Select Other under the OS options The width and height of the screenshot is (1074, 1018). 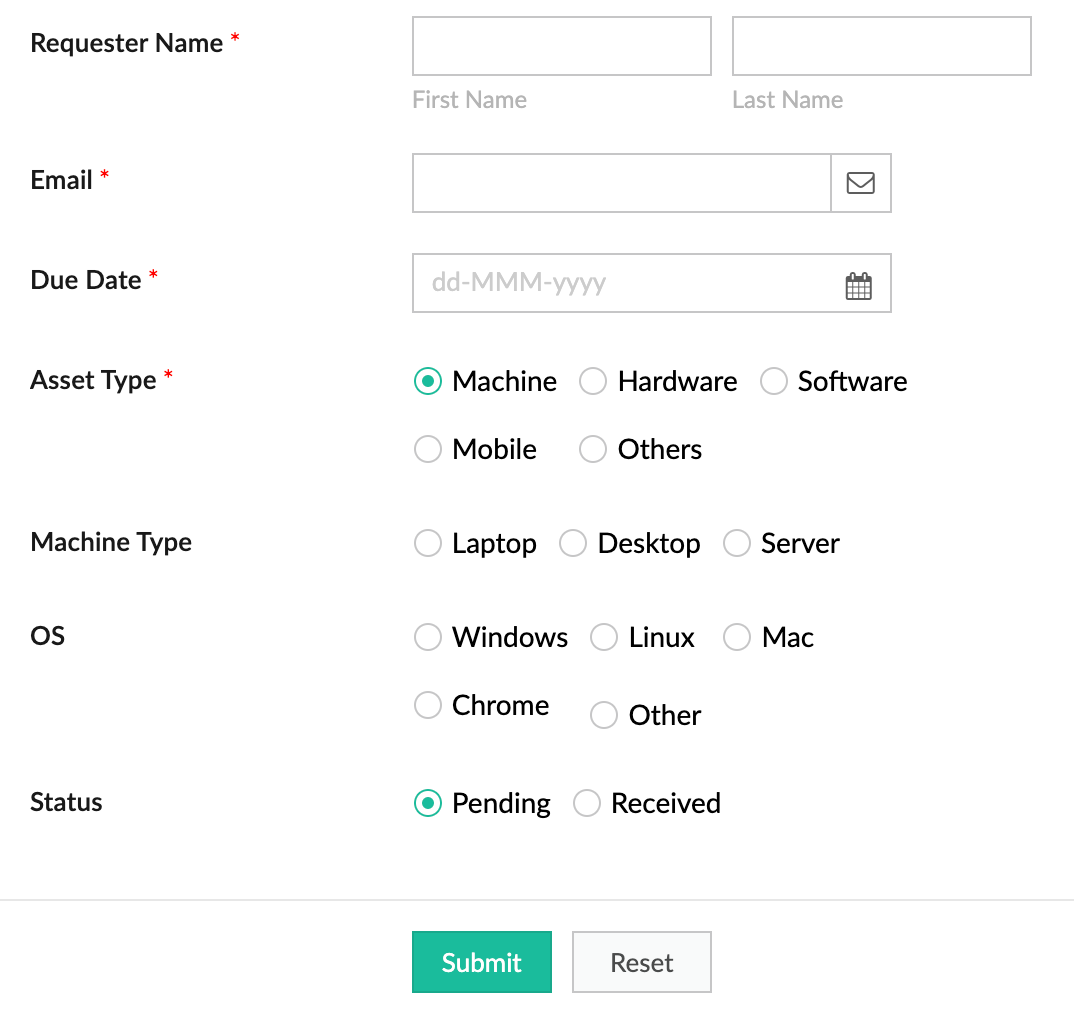tap(604, 715)
